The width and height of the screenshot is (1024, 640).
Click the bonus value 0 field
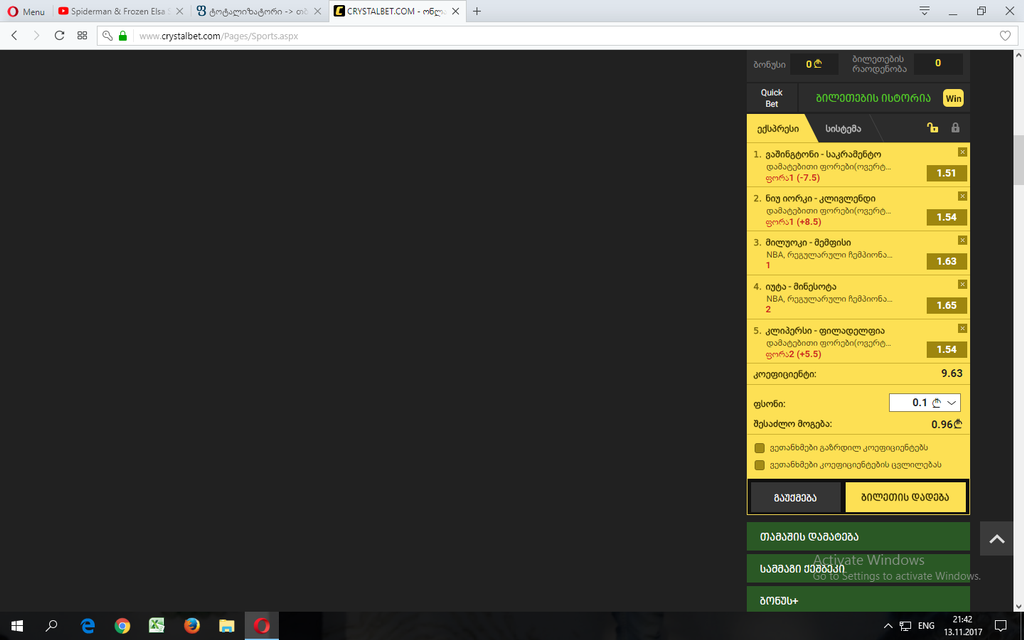814,64
